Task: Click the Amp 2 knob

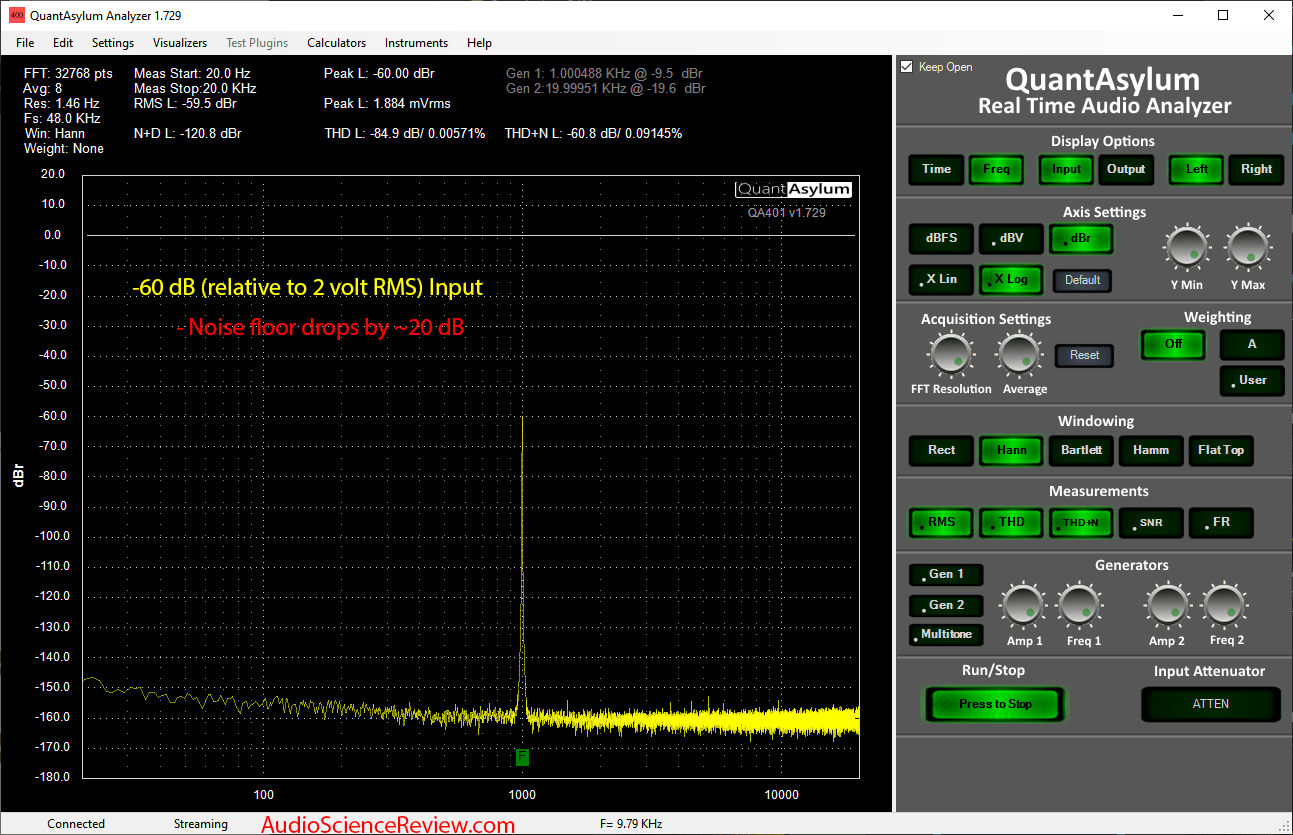Action: pyautogui.click(x=1166, y=604)
